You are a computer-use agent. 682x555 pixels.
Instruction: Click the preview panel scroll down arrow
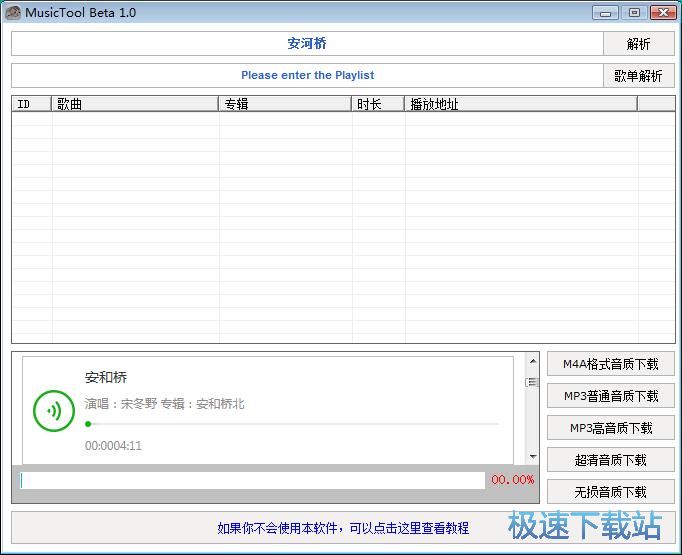(532, 457)
